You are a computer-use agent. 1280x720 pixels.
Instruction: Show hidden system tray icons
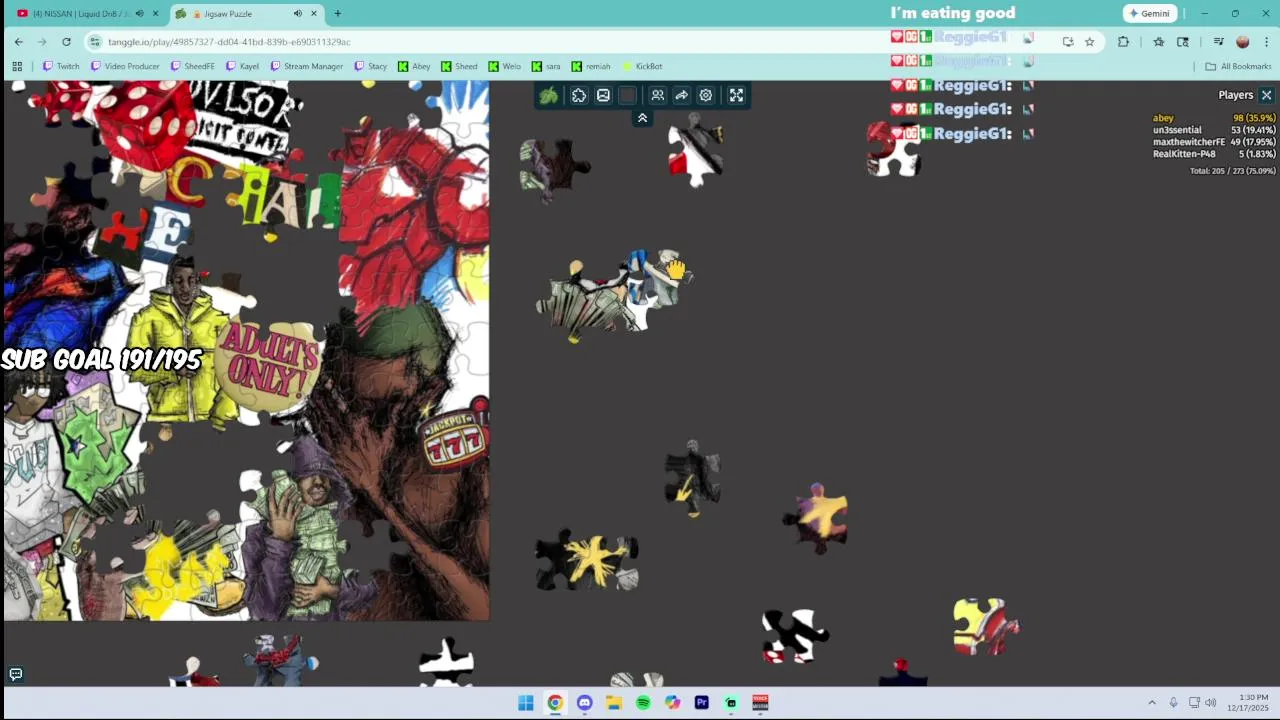(x=1151, y=703)
